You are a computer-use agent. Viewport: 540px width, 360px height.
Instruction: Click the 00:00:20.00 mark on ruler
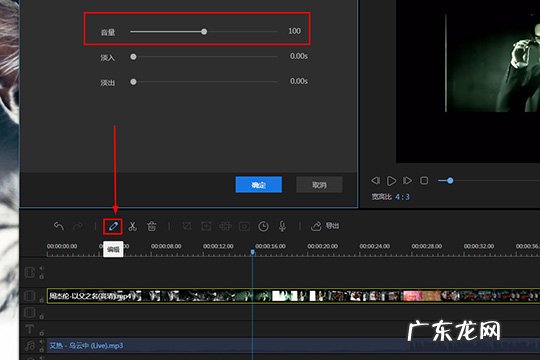pyautogui.click(x=322, y=246)
